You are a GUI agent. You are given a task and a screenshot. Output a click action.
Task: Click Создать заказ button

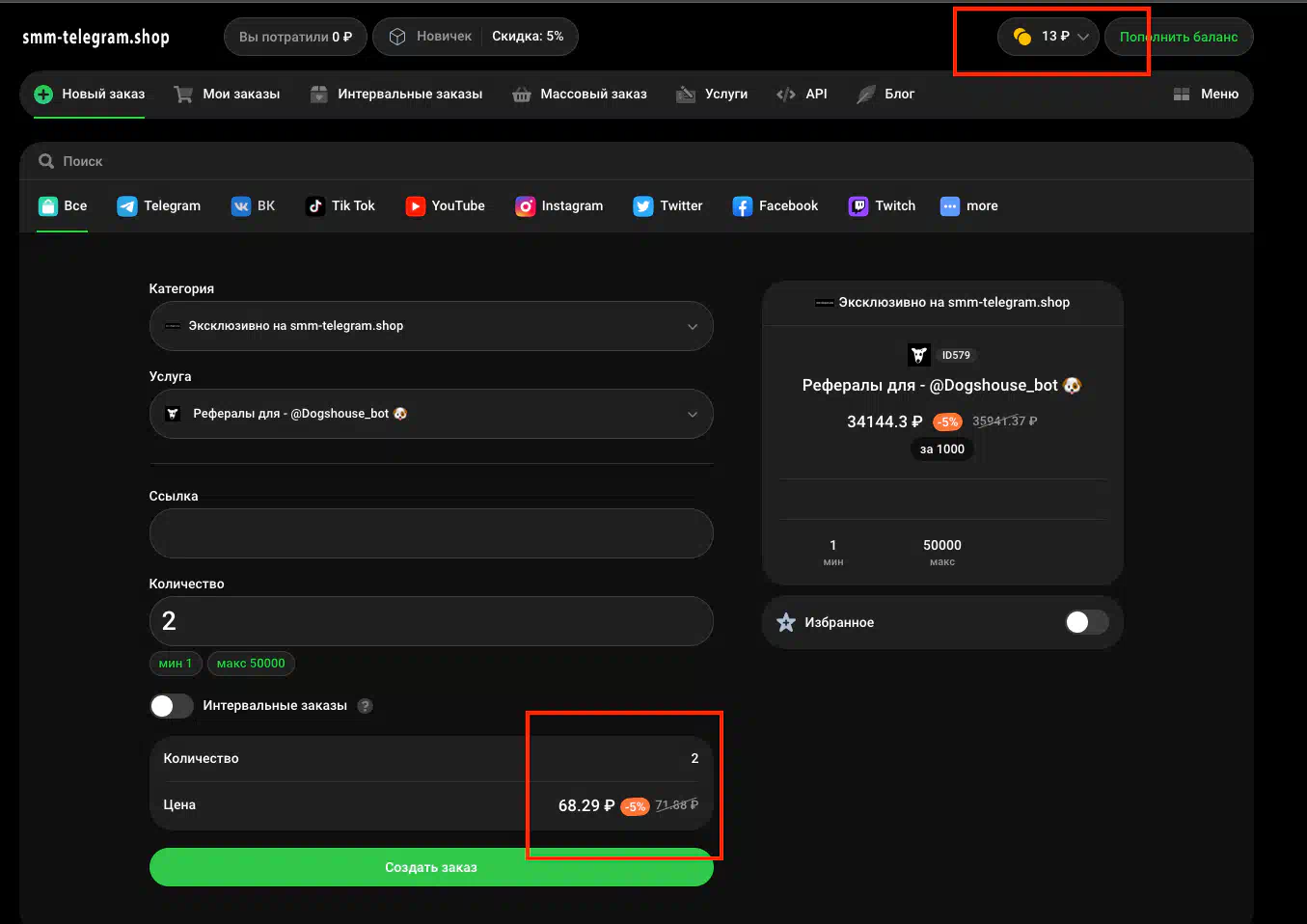(431, 867)
